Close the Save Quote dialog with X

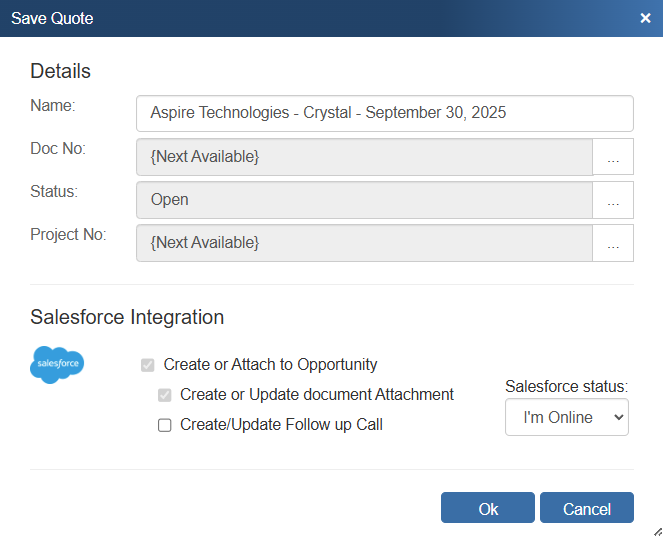645,18
